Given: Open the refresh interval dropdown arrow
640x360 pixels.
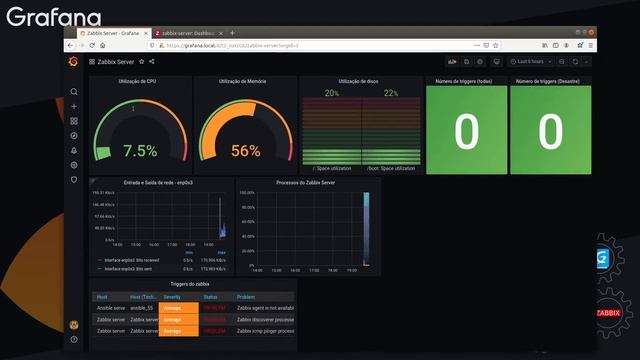Looking at the screenshot, I should click(587, 62).
